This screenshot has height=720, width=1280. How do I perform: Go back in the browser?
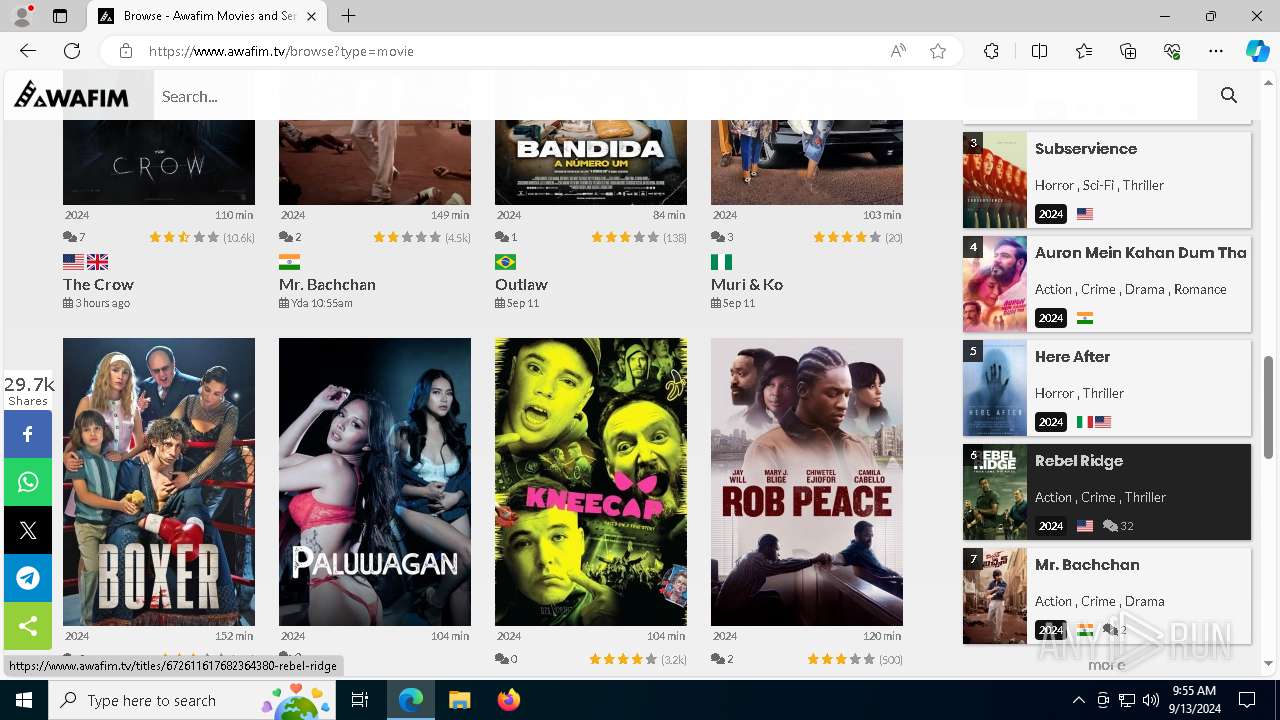click(28, 51)
